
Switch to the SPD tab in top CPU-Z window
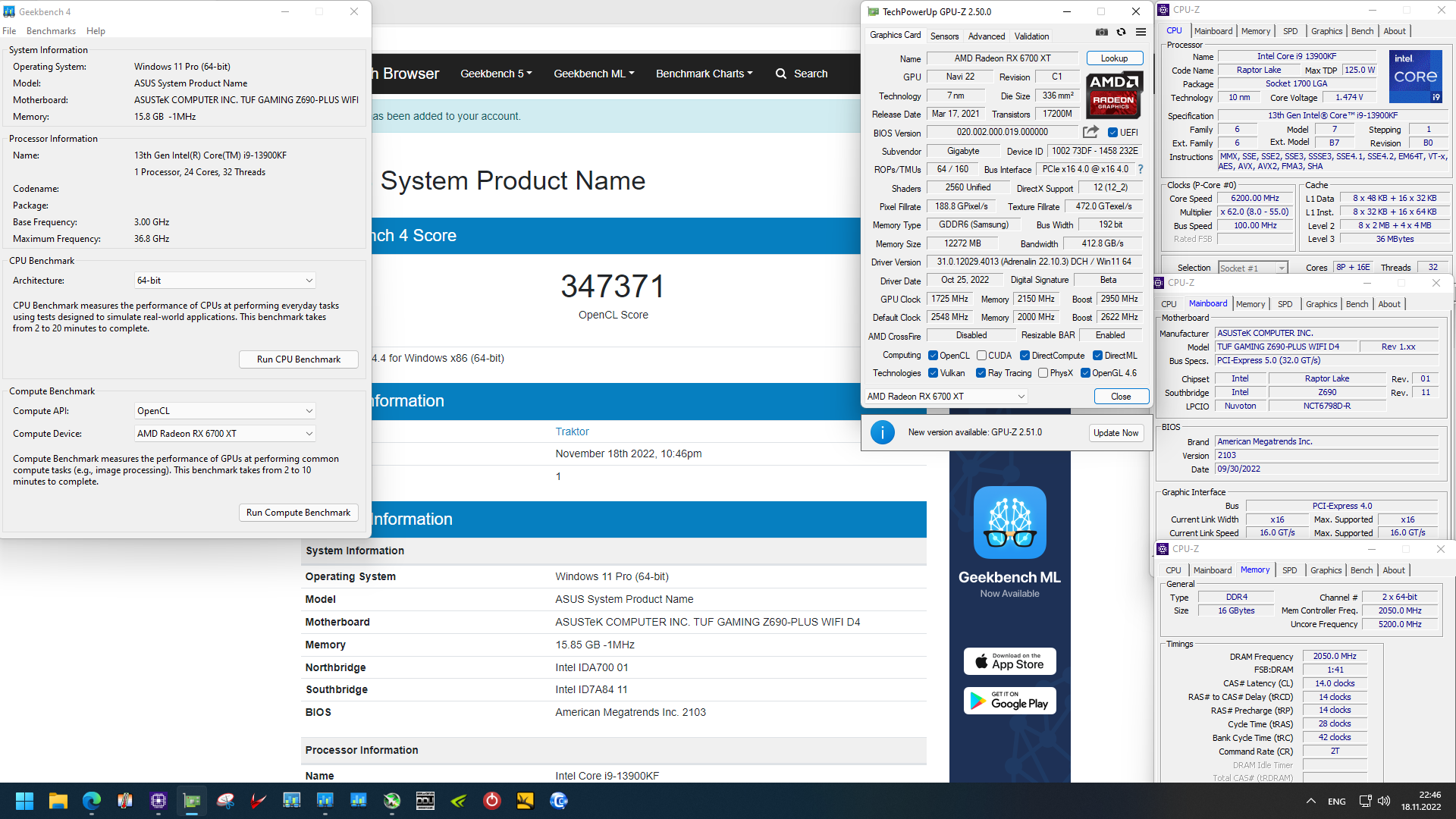(x=1290, y=31)
